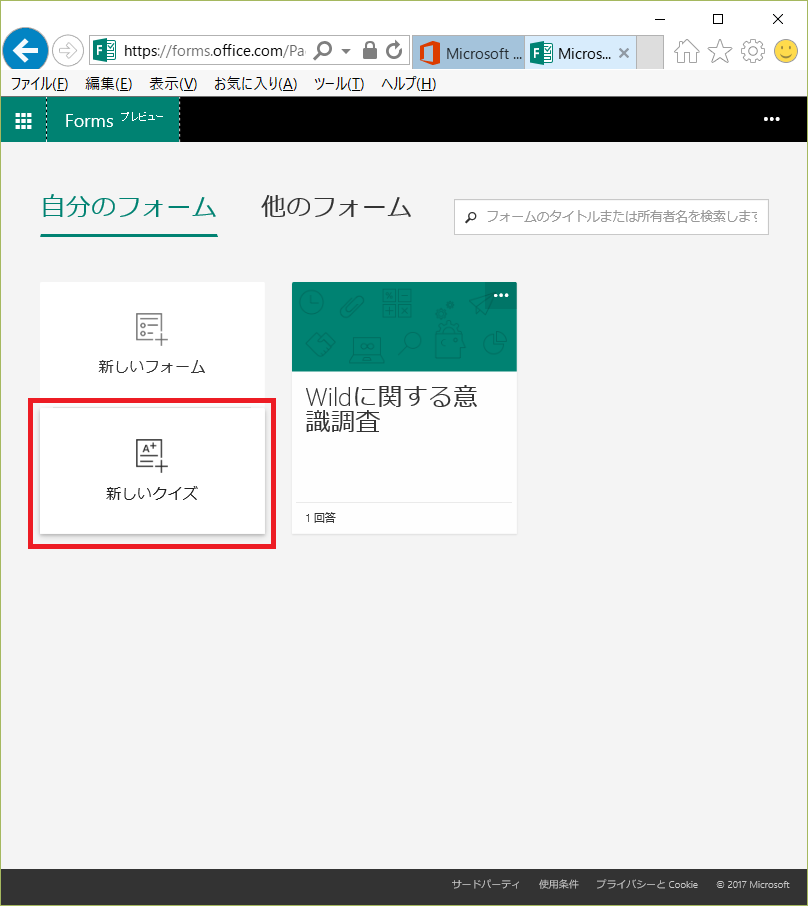This screenshot has height=906, width=808.
Task: Click the search box magnifier icon
Action: [x=471, y=217]
